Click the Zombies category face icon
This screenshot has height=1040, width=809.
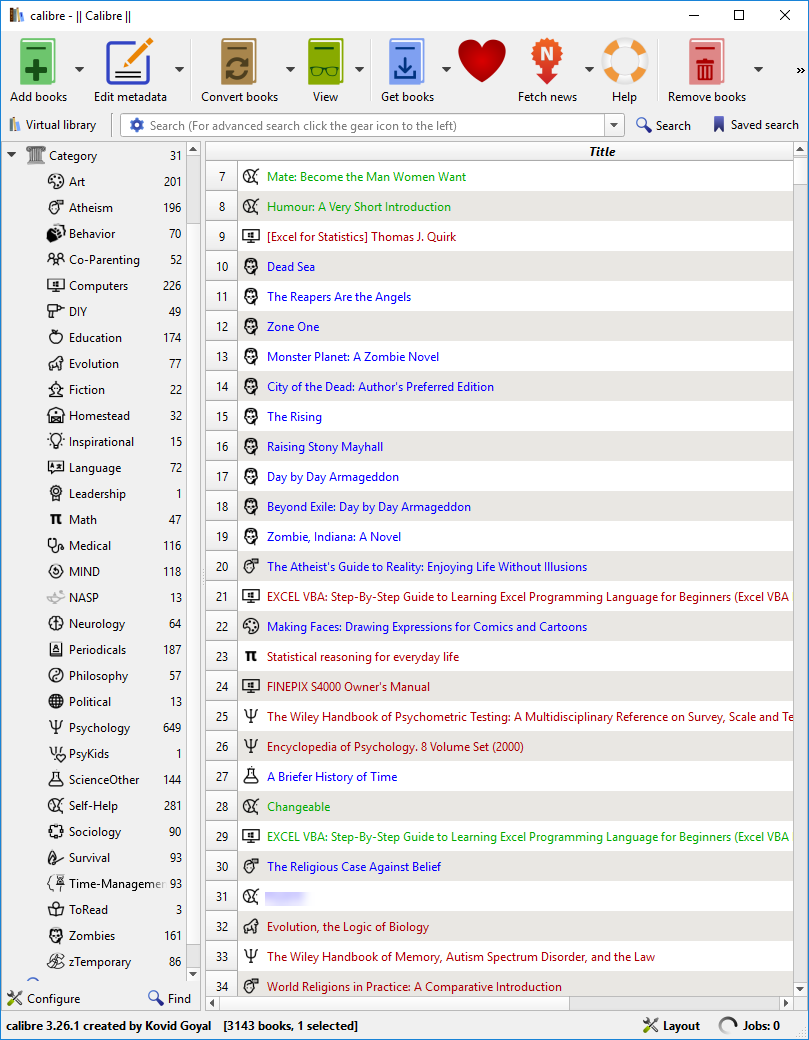click(x=56, y=935)
